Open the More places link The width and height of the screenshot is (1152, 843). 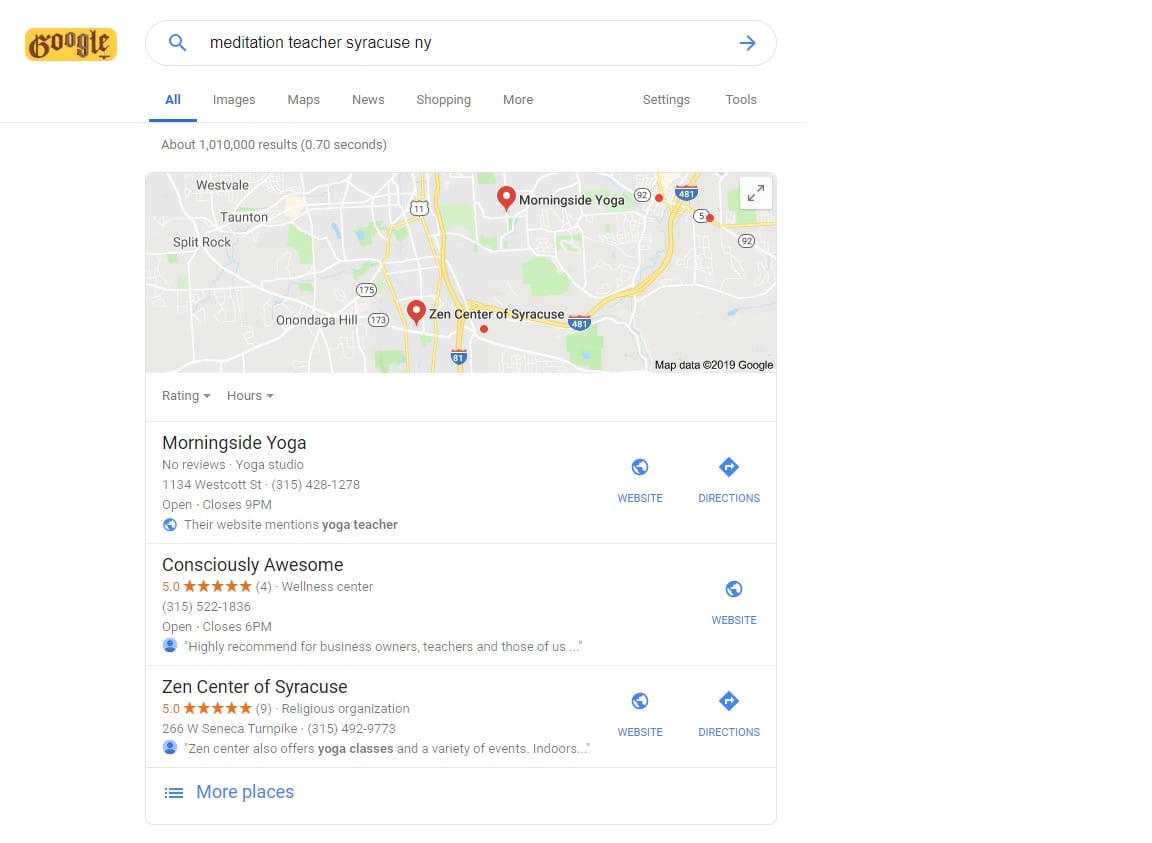pyautogui.click(x=245, y=792)
